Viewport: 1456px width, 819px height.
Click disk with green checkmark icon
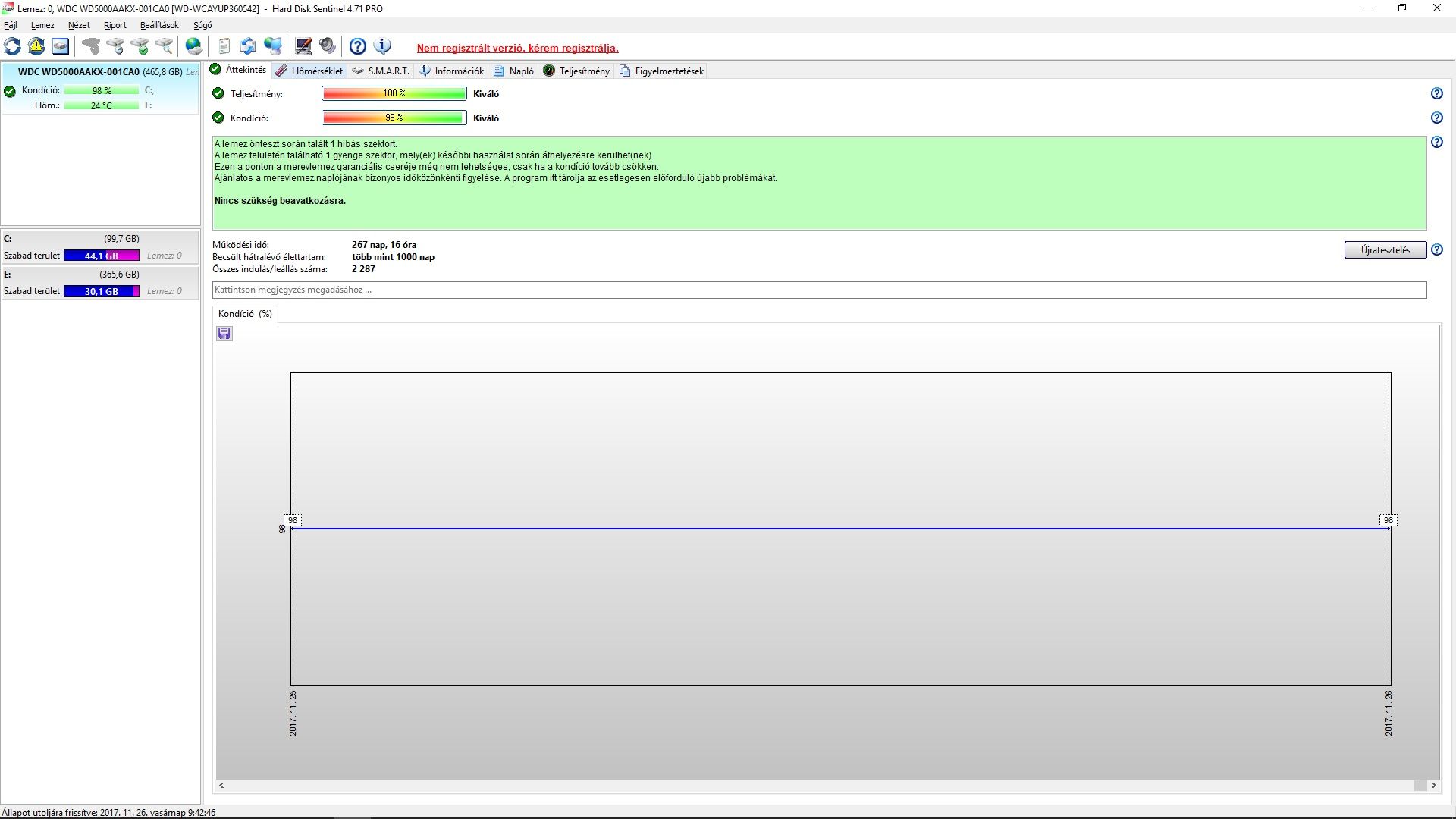pyautogui.click(x=140, y=46)
